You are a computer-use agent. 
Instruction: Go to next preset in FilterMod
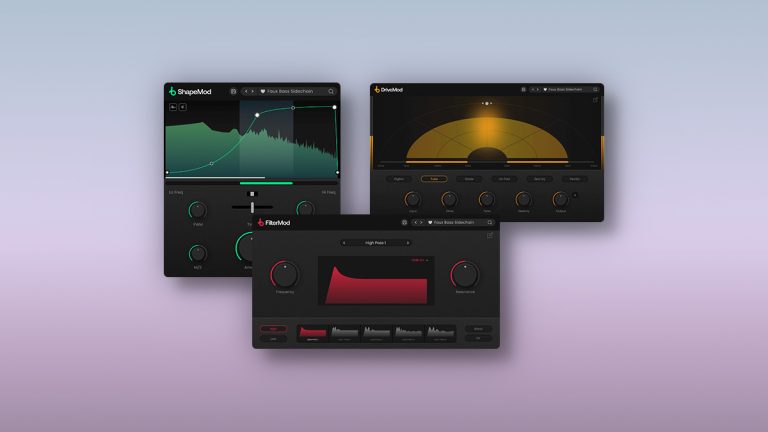[x=421, y=222]
